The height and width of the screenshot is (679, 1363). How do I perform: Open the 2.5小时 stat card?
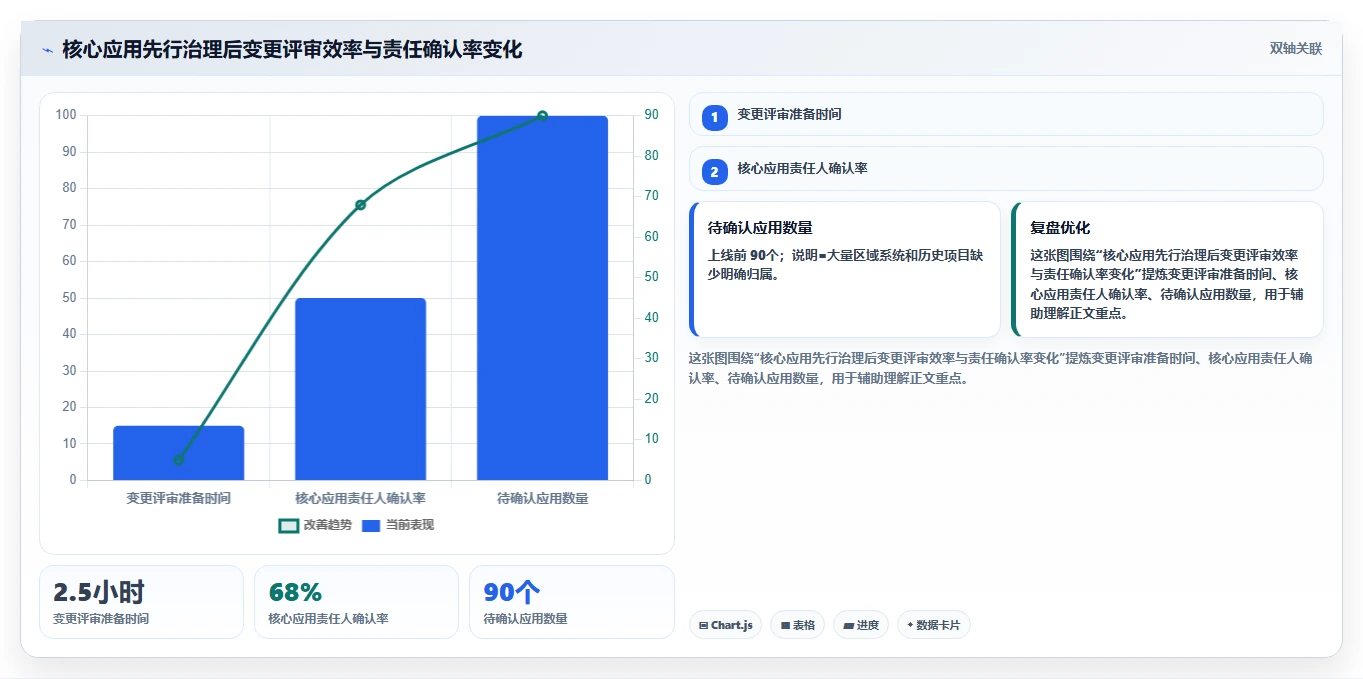(141, 602)
